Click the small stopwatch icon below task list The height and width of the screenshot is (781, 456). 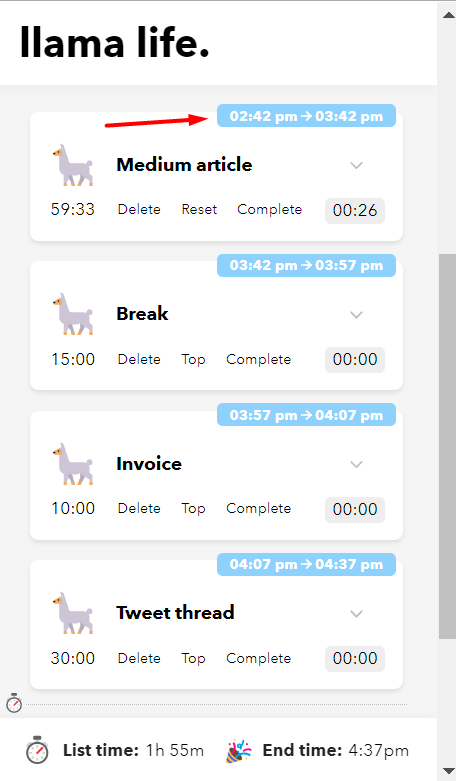tap(14, 703)
